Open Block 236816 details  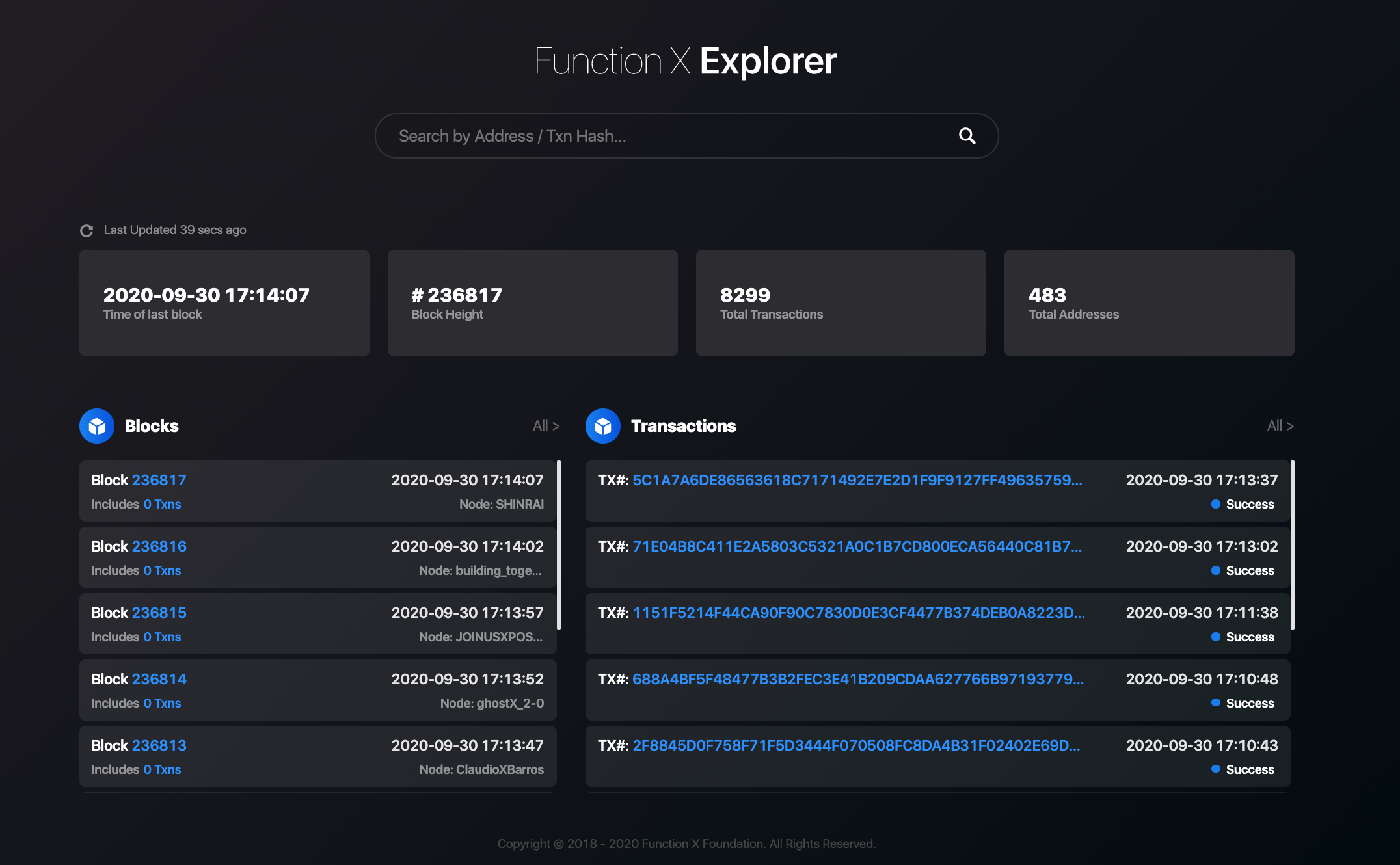coord(159,546)
